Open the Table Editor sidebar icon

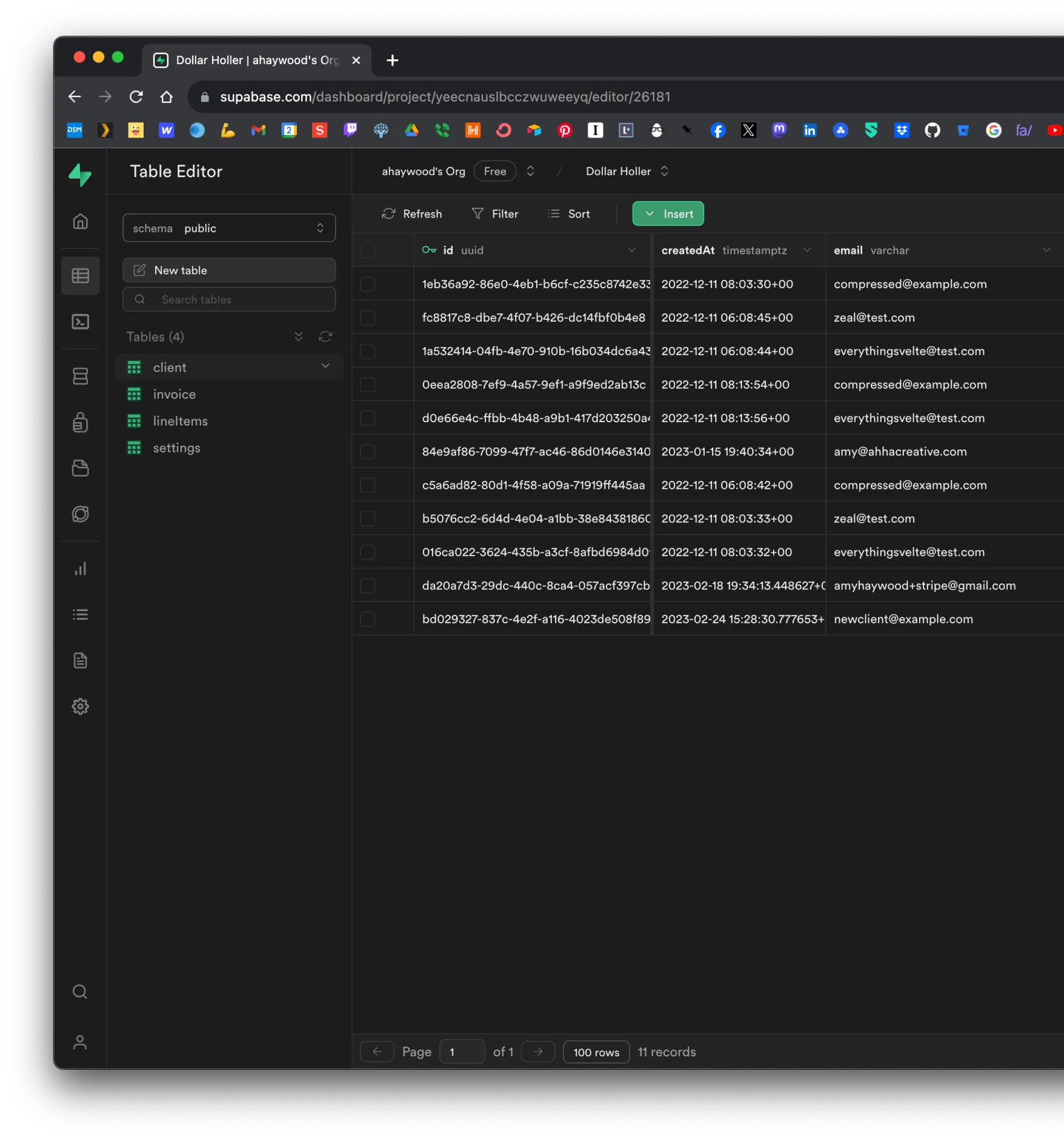click(80, 276)
